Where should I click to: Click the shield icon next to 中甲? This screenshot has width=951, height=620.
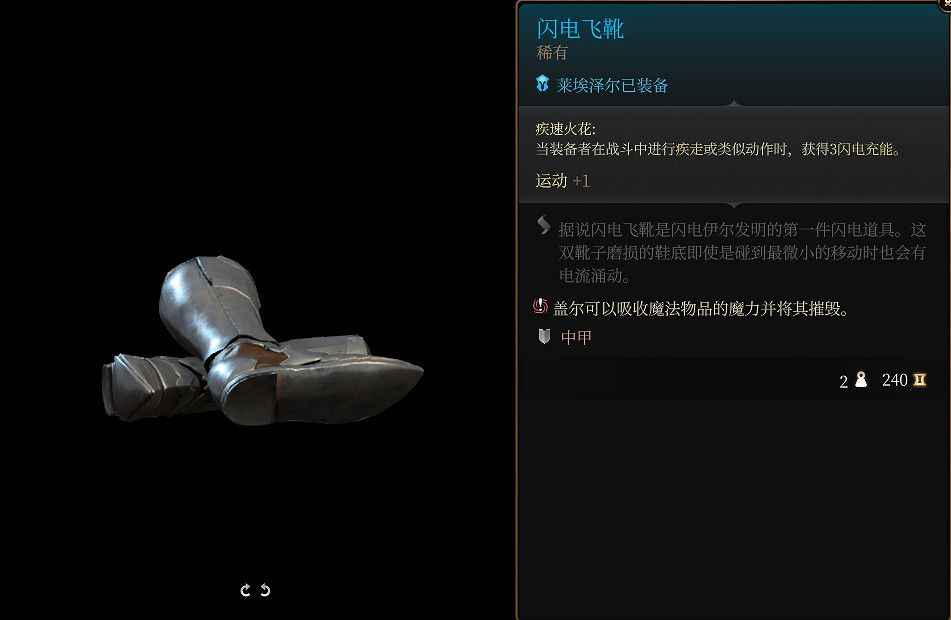point(544,337)
